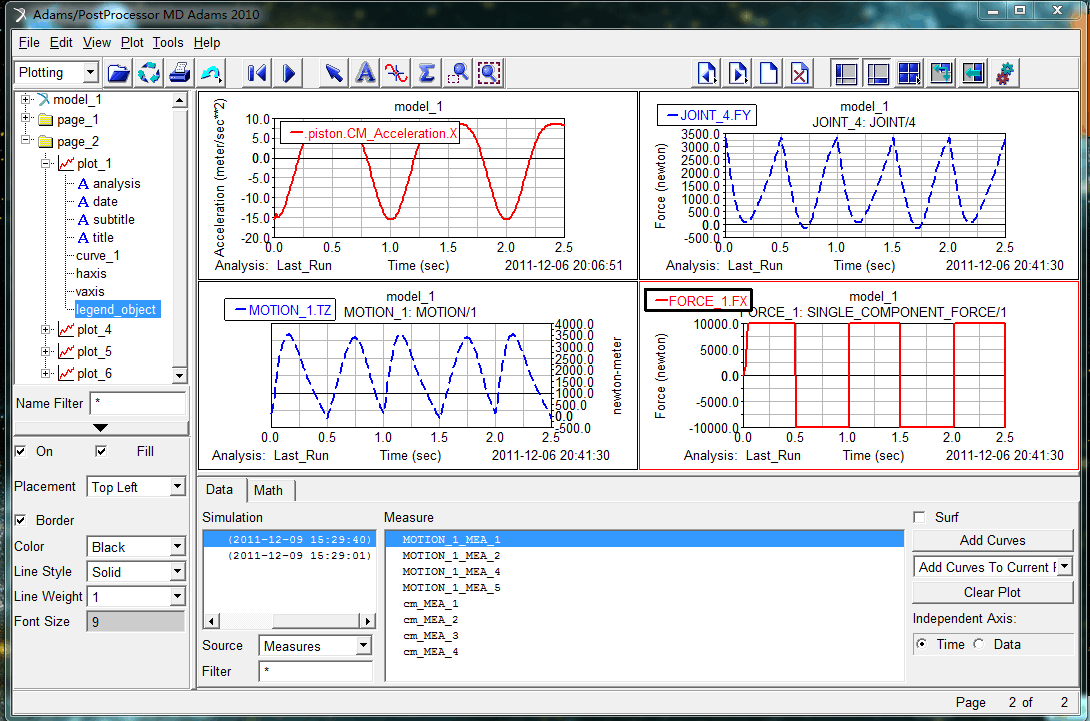Click the play animation icon
This screenshot has width=1090, height=721.
[x=288, y=72]
